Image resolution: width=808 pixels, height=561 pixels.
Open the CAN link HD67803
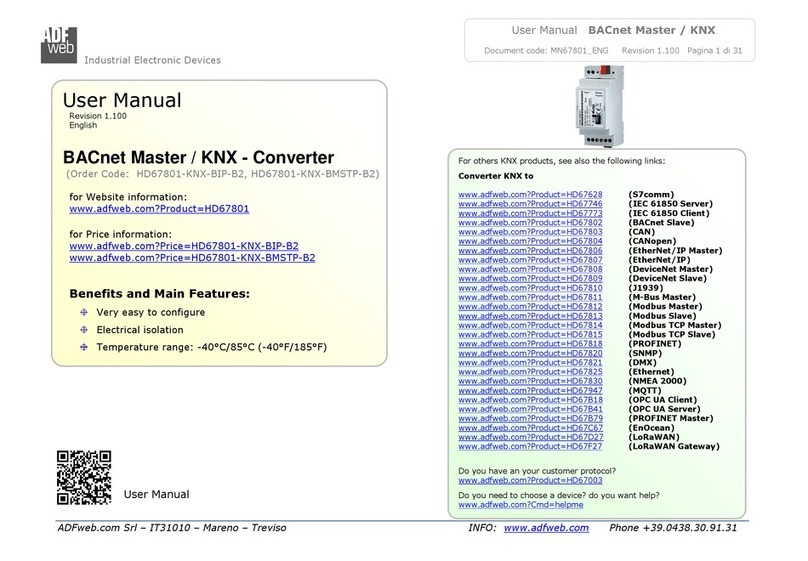coord(530,232)
